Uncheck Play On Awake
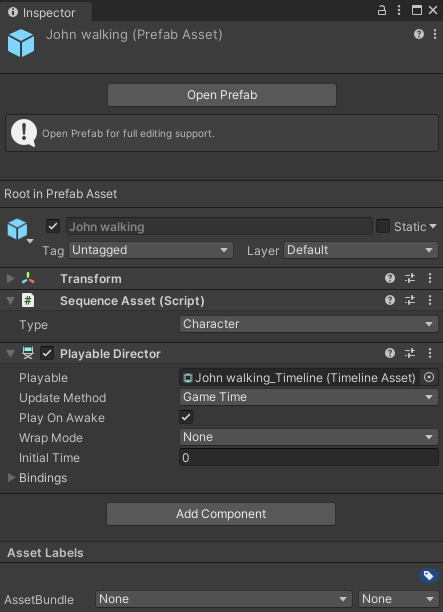Screen dimensions: 443x612 [x=186, y=417]
